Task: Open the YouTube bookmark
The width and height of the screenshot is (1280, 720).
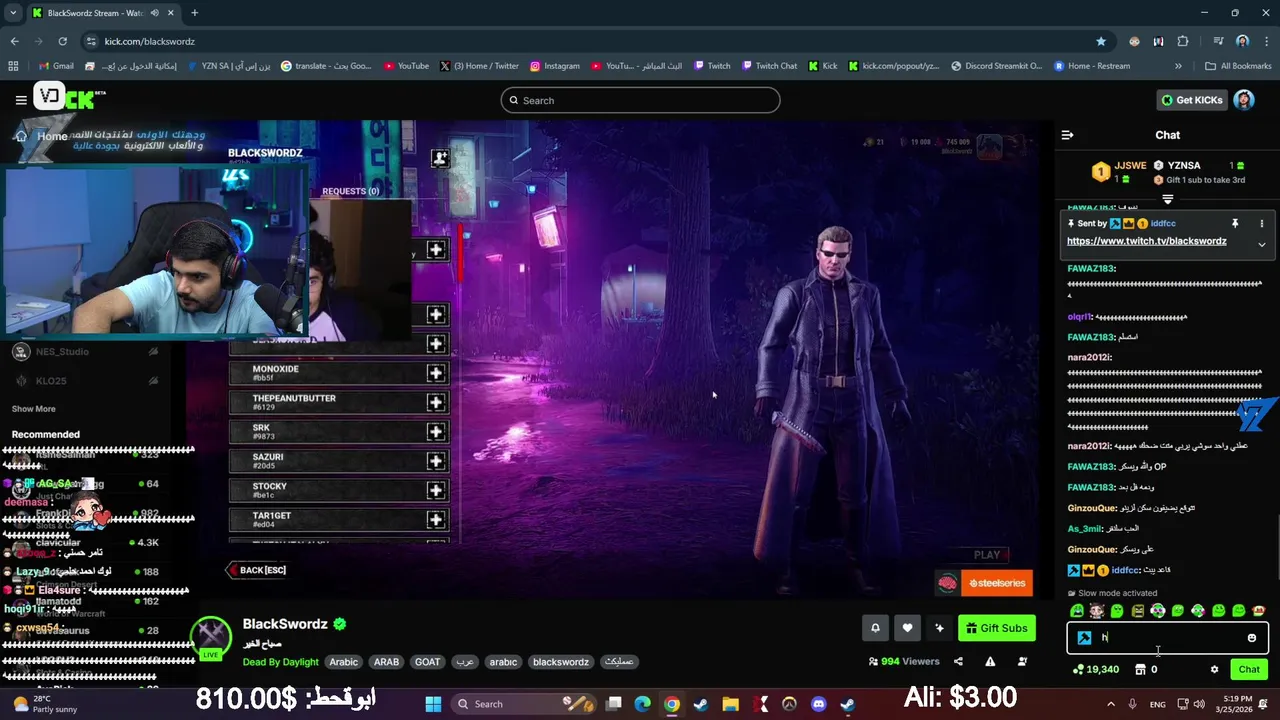Action: tap(405, 66)
